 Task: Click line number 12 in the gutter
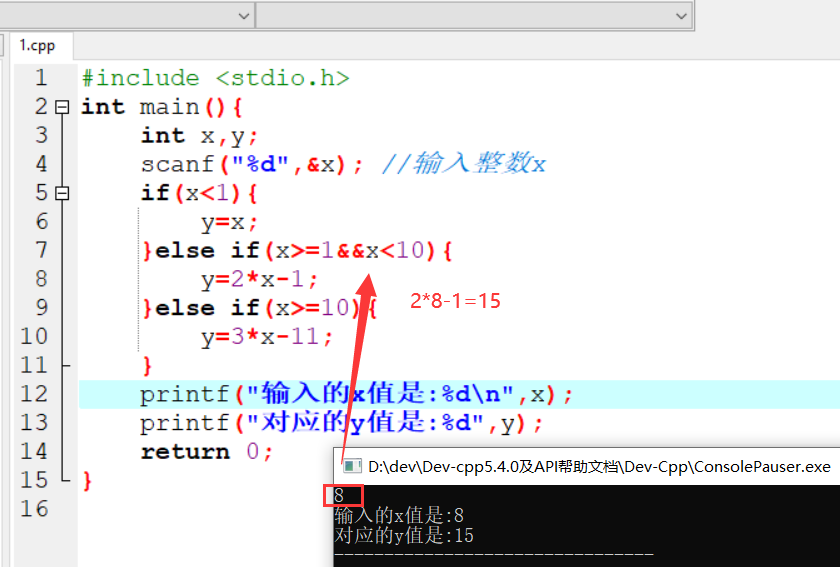click(x=34, y=394)
